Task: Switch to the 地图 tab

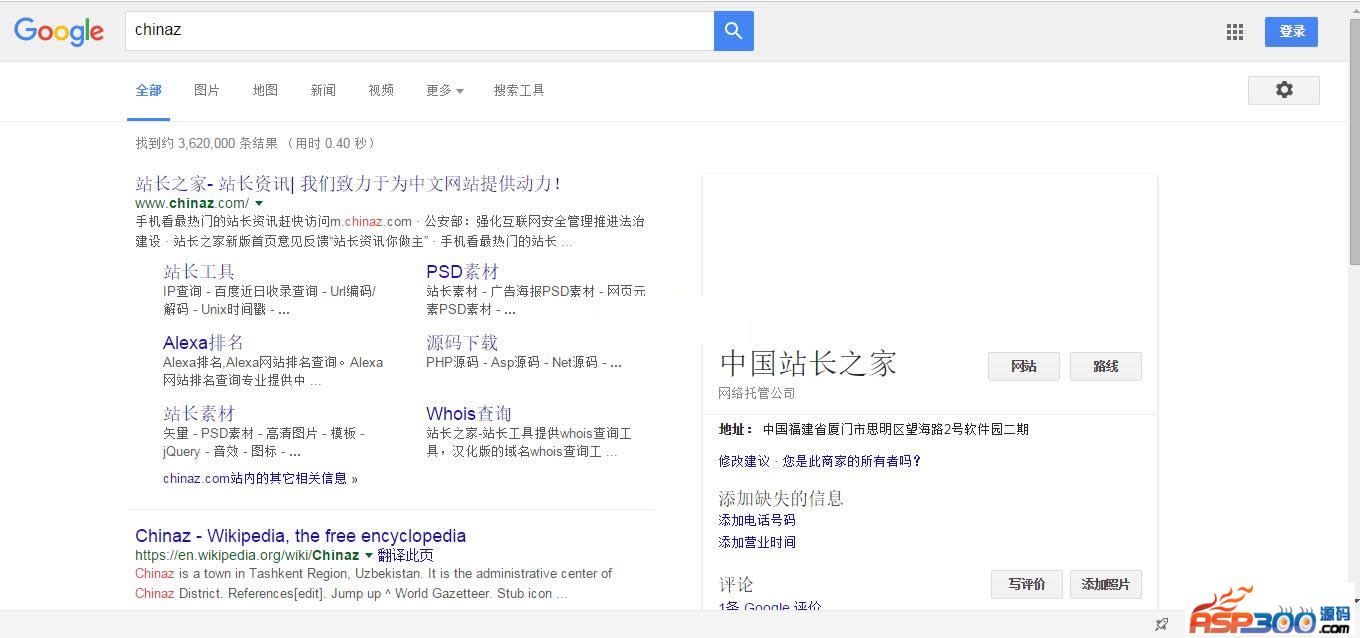Action: coord(265,90)
